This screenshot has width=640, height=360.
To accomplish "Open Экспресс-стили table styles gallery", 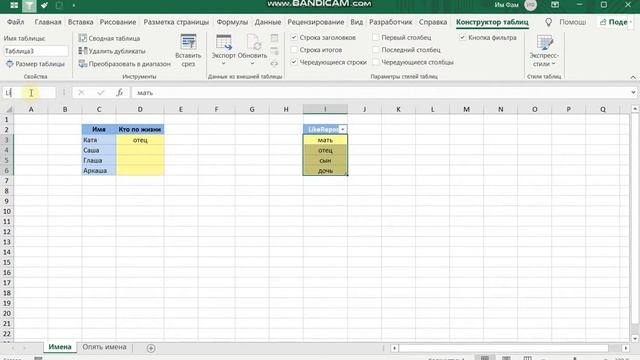I will pyautogui.click(x=544, y=51).
